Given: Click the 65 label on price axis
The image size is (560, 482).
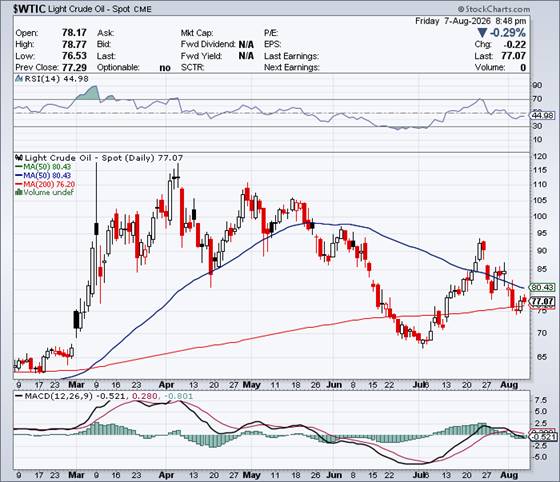Looking at the screenshot, I should [542, 356].
